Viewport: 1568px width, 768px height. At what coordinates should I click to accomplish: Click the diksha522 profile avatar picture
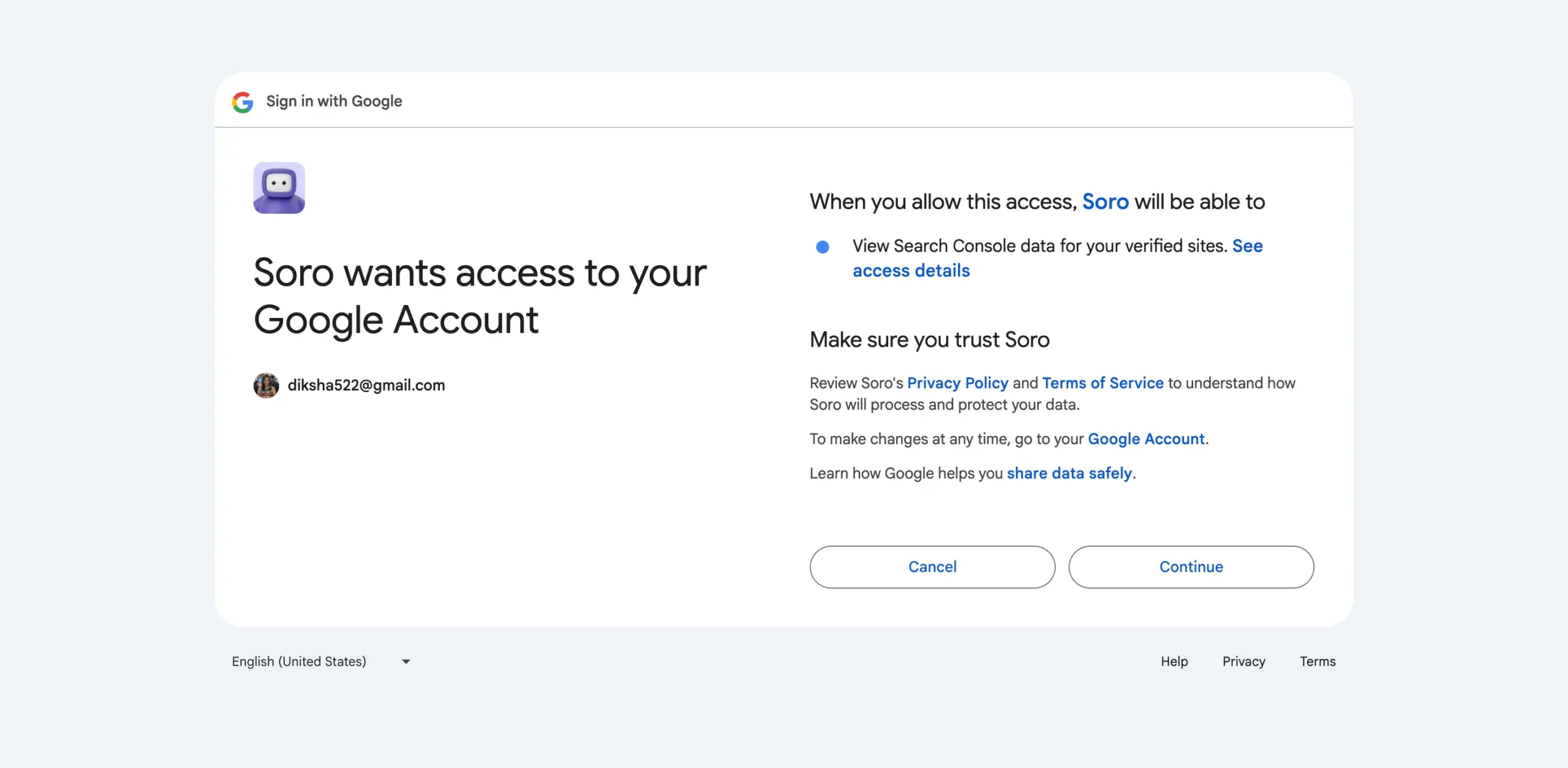point(266,385)
